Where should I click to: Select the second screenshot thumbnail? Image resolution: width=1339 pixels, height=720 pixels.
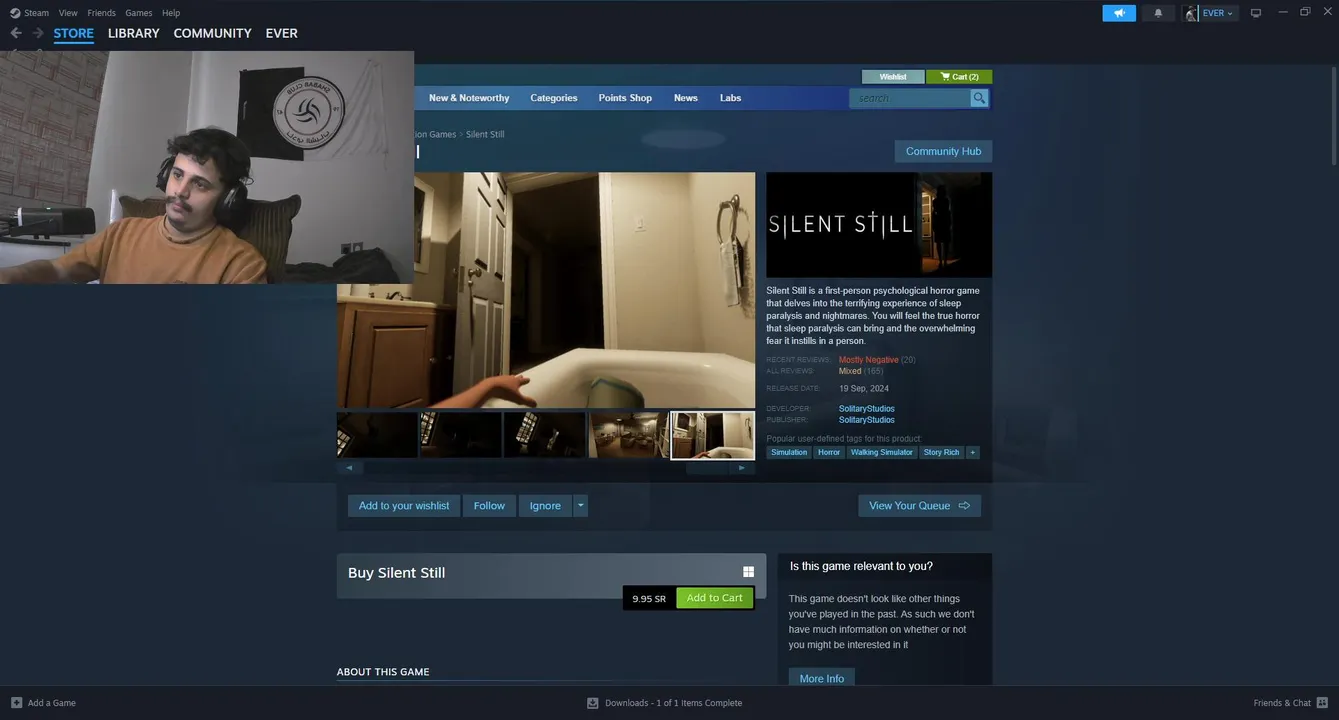tap(461, 435)
